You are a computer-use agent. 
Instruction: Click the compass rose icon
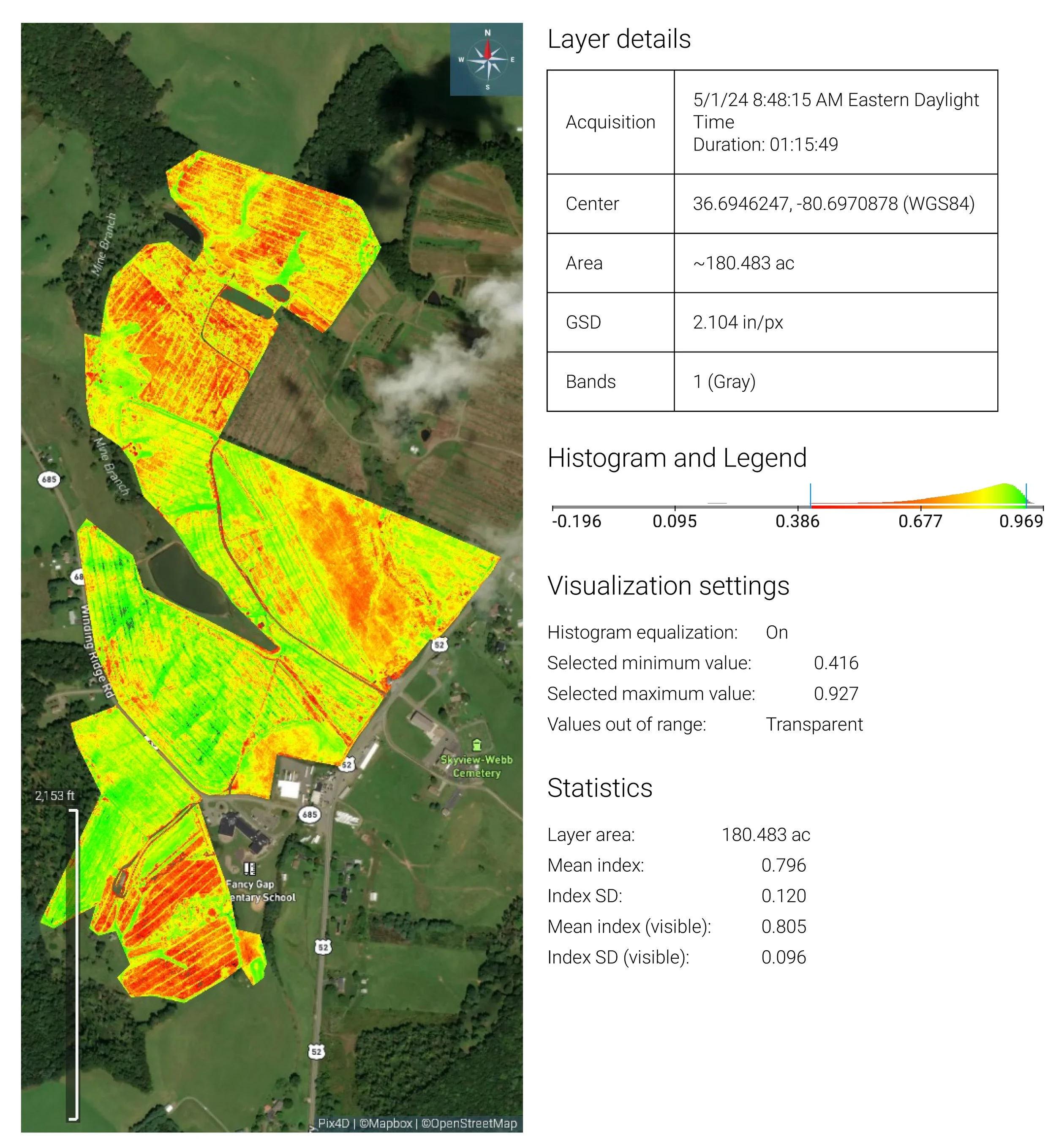click(487, 60)
